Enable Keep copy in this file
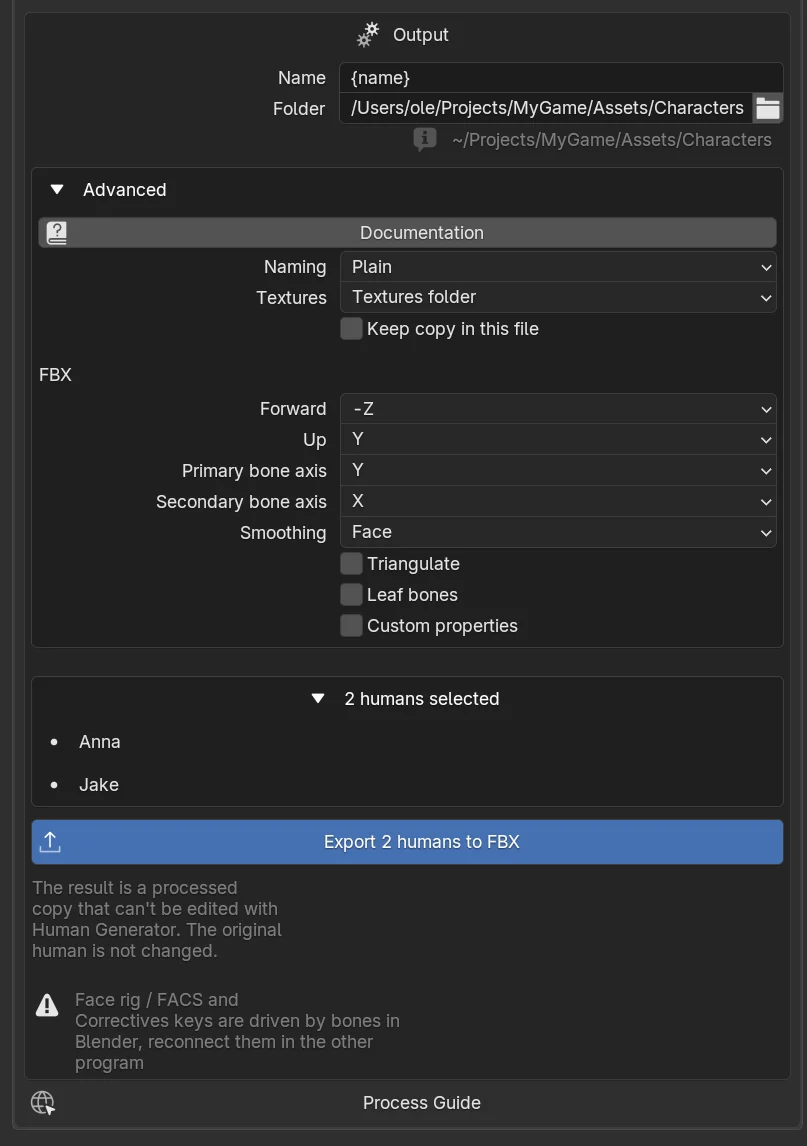 click(352, 329)
